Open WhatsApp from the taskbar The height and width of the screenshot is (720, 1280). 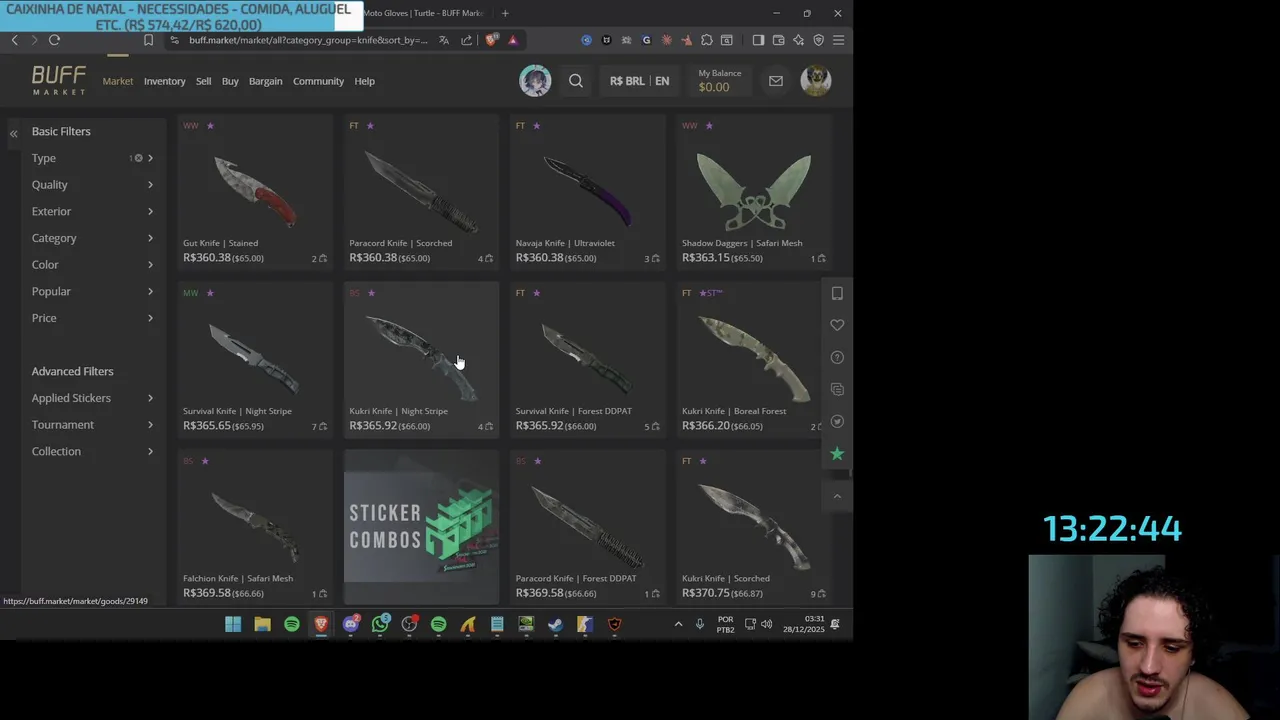click(380, 624)
